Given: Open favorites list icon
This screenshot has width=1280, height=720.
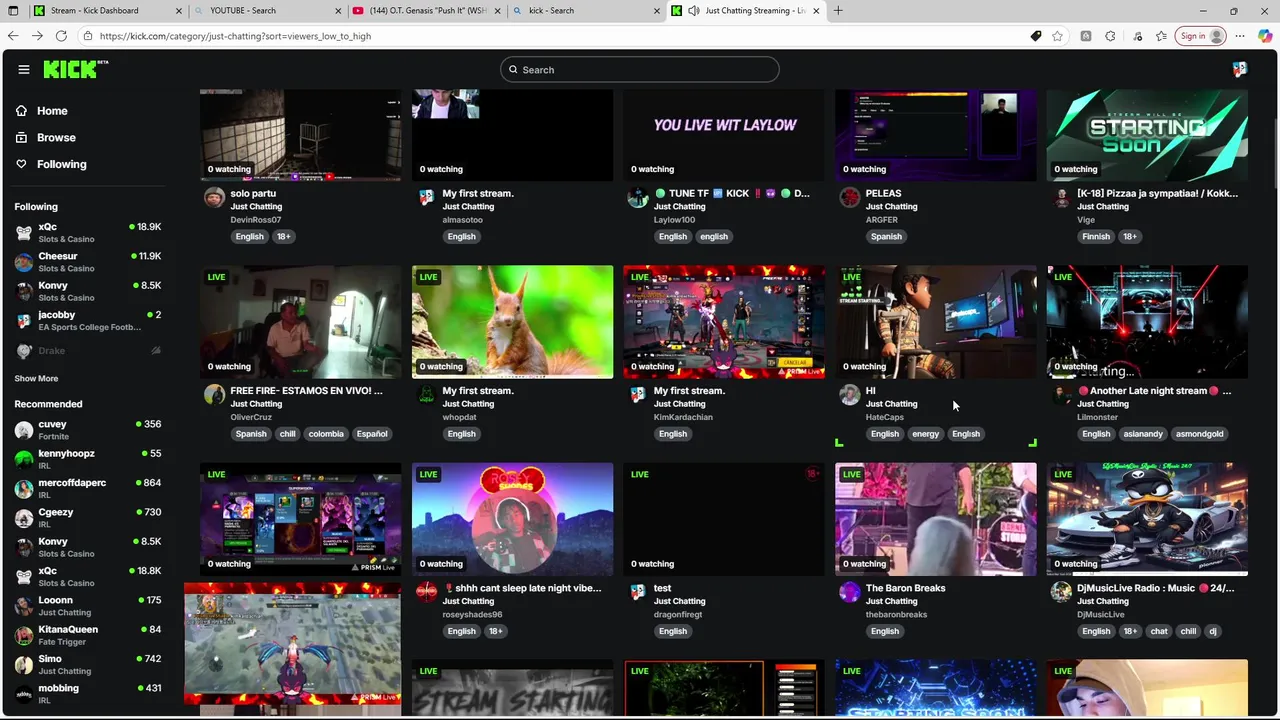Looking at the screenshot, I should 1162,36.
